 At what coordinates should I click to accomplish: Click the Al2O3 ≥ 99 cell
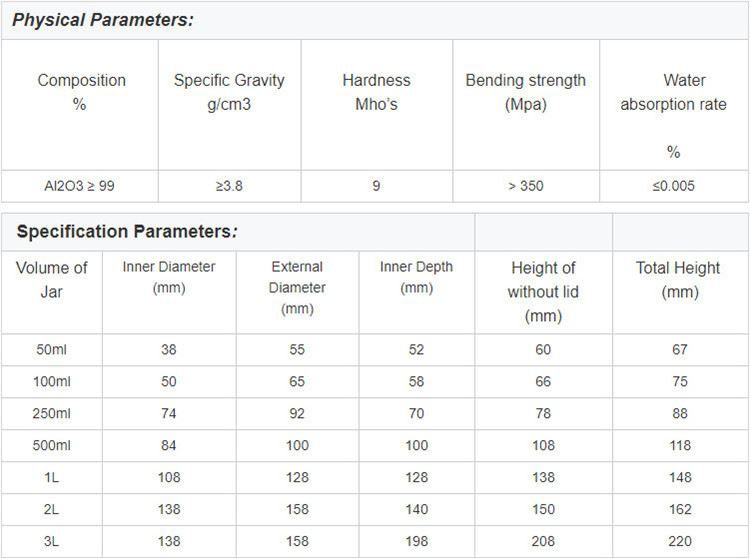coord(79,186)
